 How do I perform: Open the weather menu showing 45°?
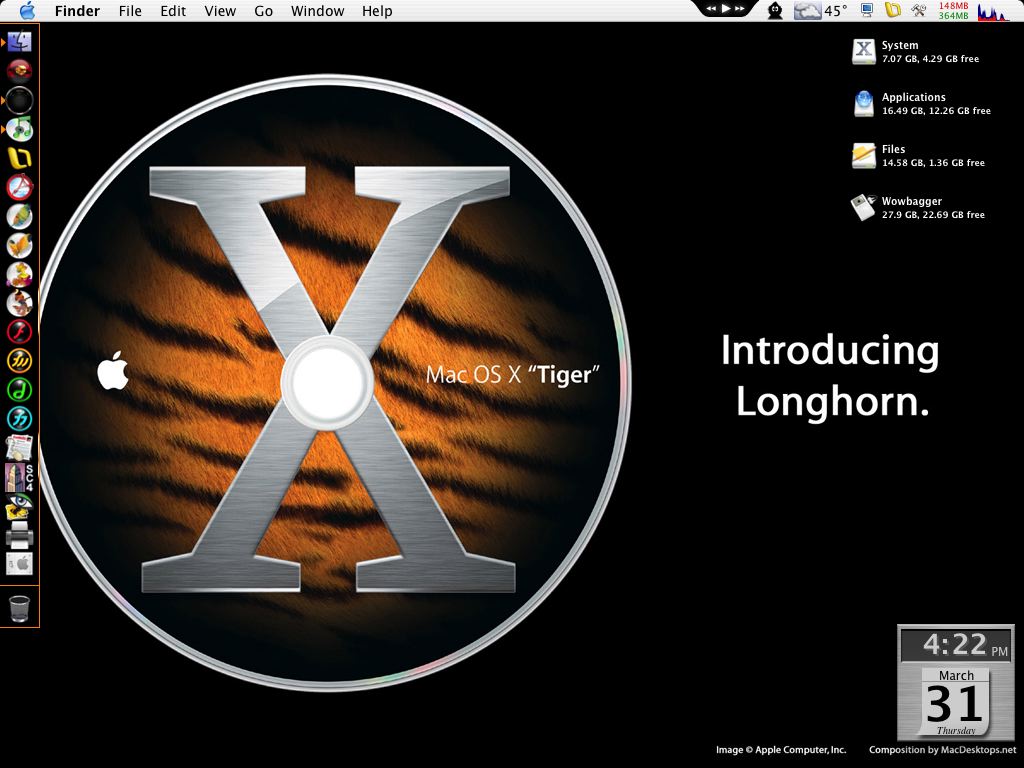pos(821,10)
